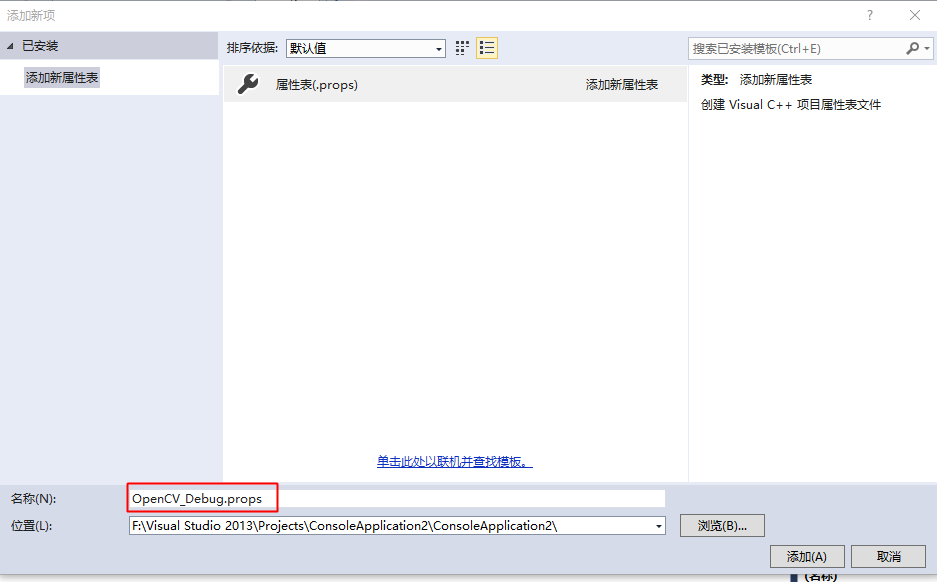The width and height of the screenshot is (937, 582).
Task: Click the wrench icon beside 属性表(.props)
Action: coord(246,85)
